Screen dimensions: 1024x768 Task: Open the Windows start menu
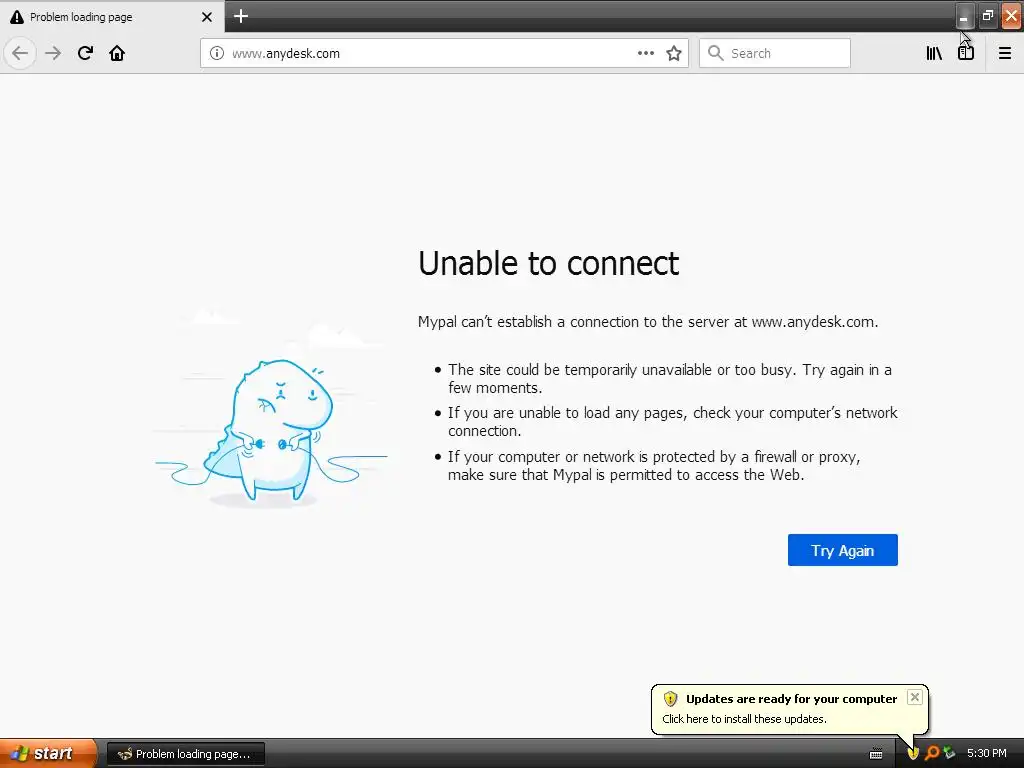click(x=48, y=753)
